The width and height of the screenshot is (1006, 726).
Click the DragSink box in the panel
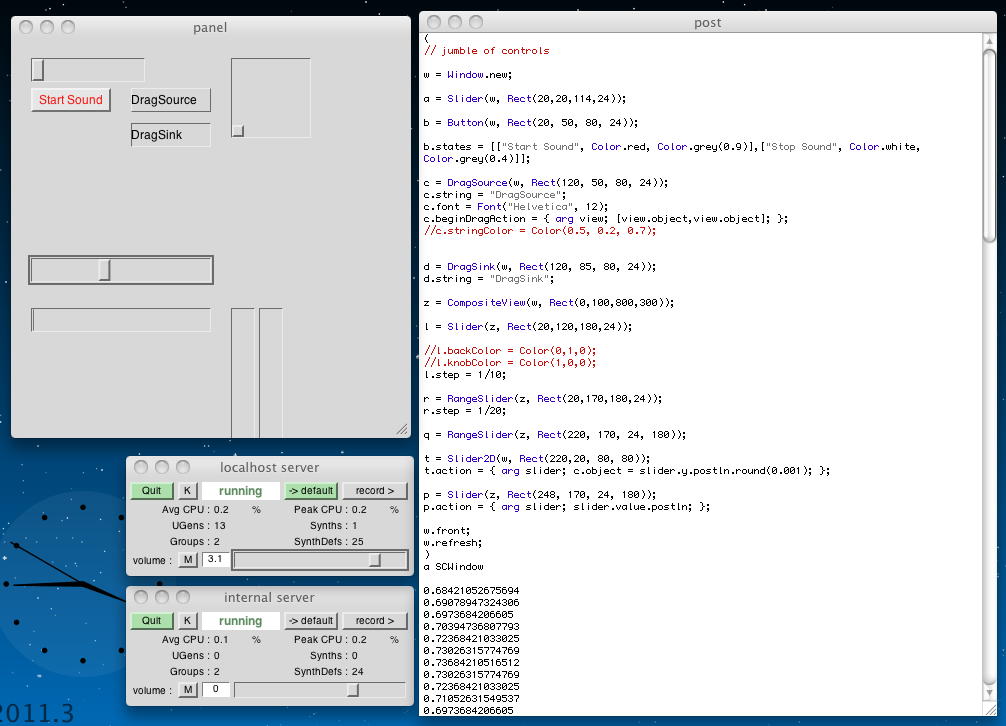coord(170,135)
